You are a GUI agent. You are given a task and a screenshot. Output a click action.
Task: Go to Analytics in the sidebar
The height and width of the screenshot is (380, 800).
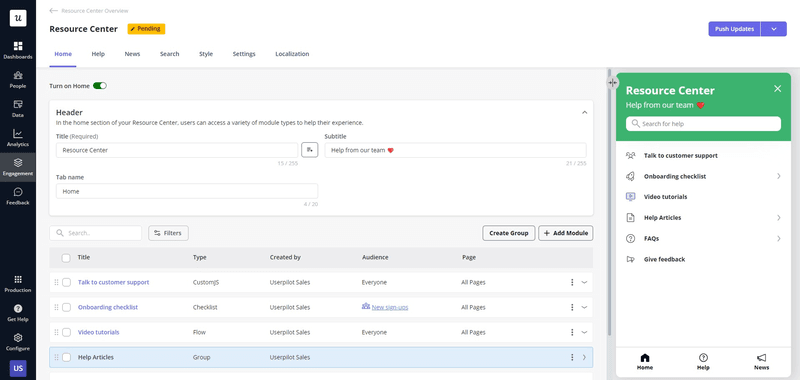pos(18,138)
